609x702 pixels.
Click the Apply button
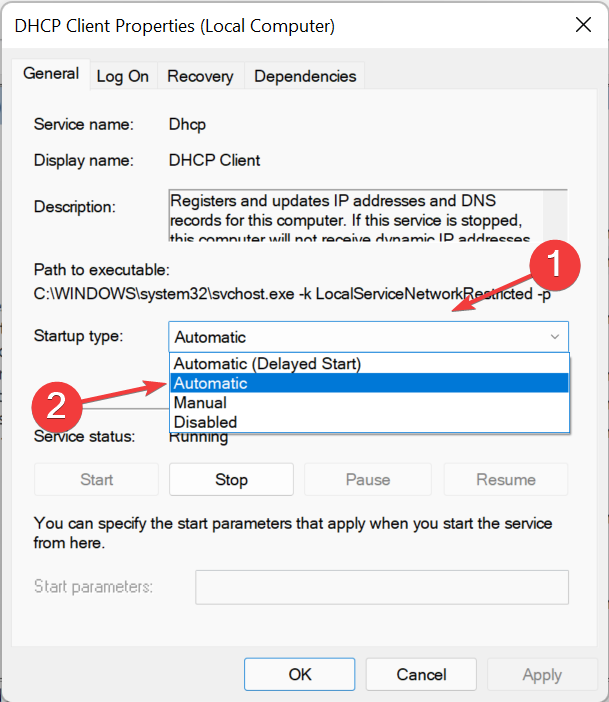pos(542,675)
